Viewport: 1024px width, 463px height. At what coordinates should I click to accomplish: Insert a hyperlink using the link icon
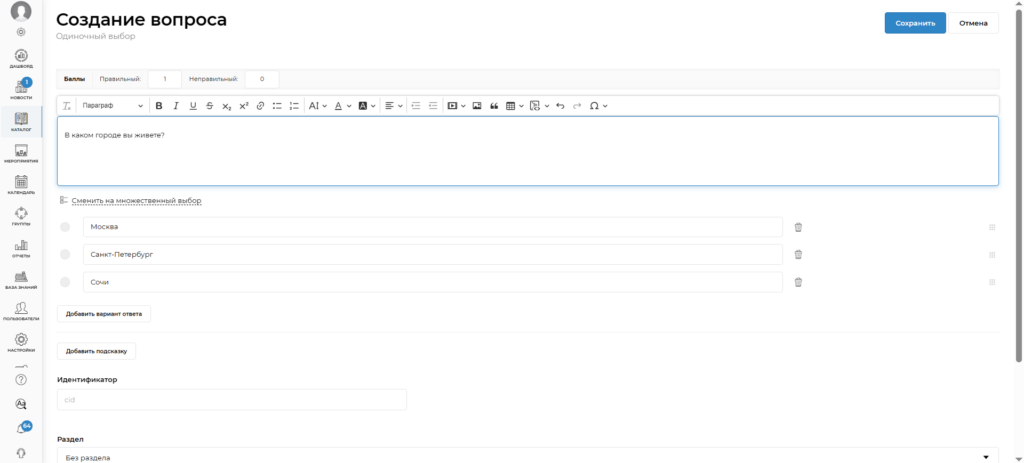coord(260,105)
